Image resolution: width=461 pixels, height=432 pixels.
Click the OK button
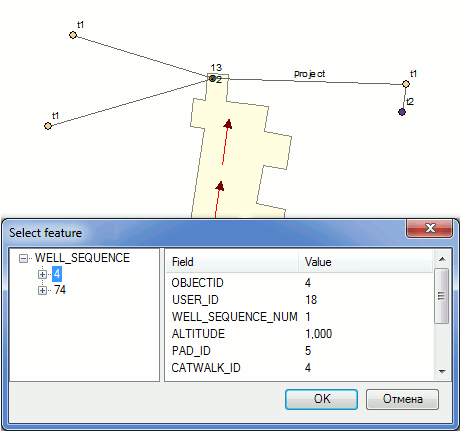pos(321,399)
